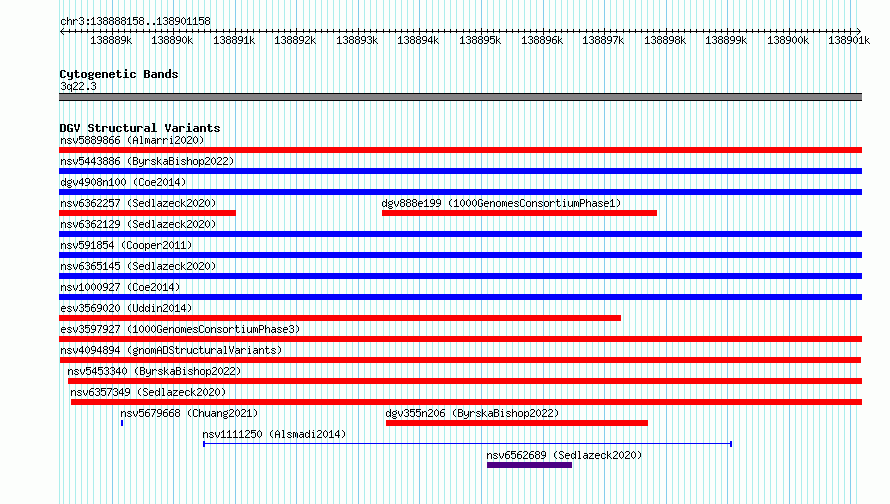Image resolution: width=890 pixels, height=504 pixels.
Task: Select the gray 3q22.3 cytogenetic band bar
Action: [460, 97]
